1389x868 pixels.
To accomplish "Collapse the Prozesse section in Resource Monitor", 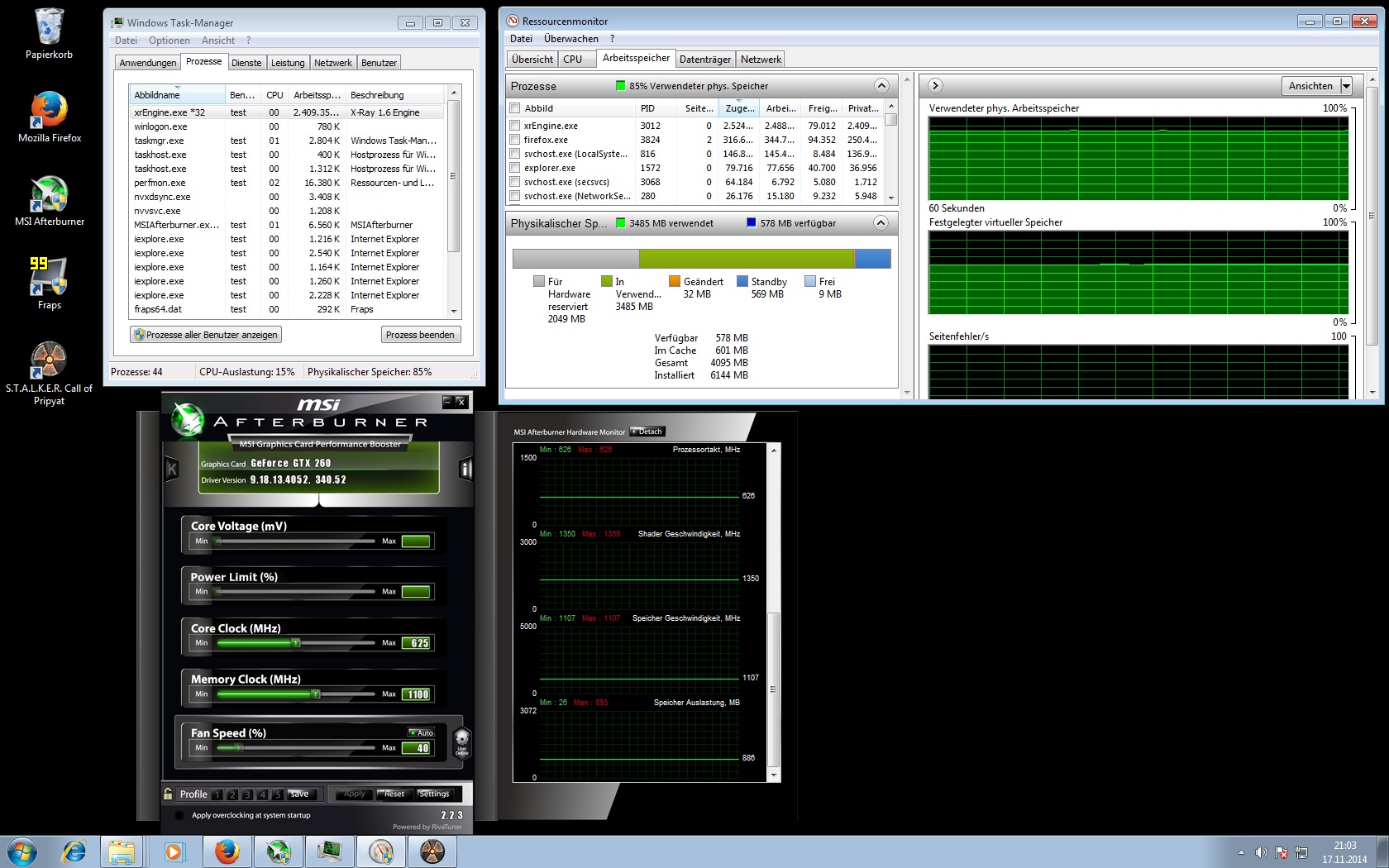I will click(881, 86).
